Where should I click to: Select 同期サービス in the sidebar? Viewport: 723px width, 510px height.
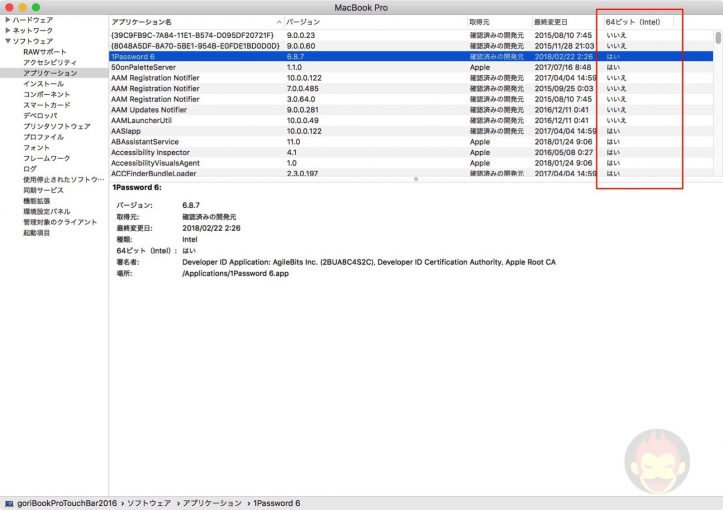coord(43,190)
